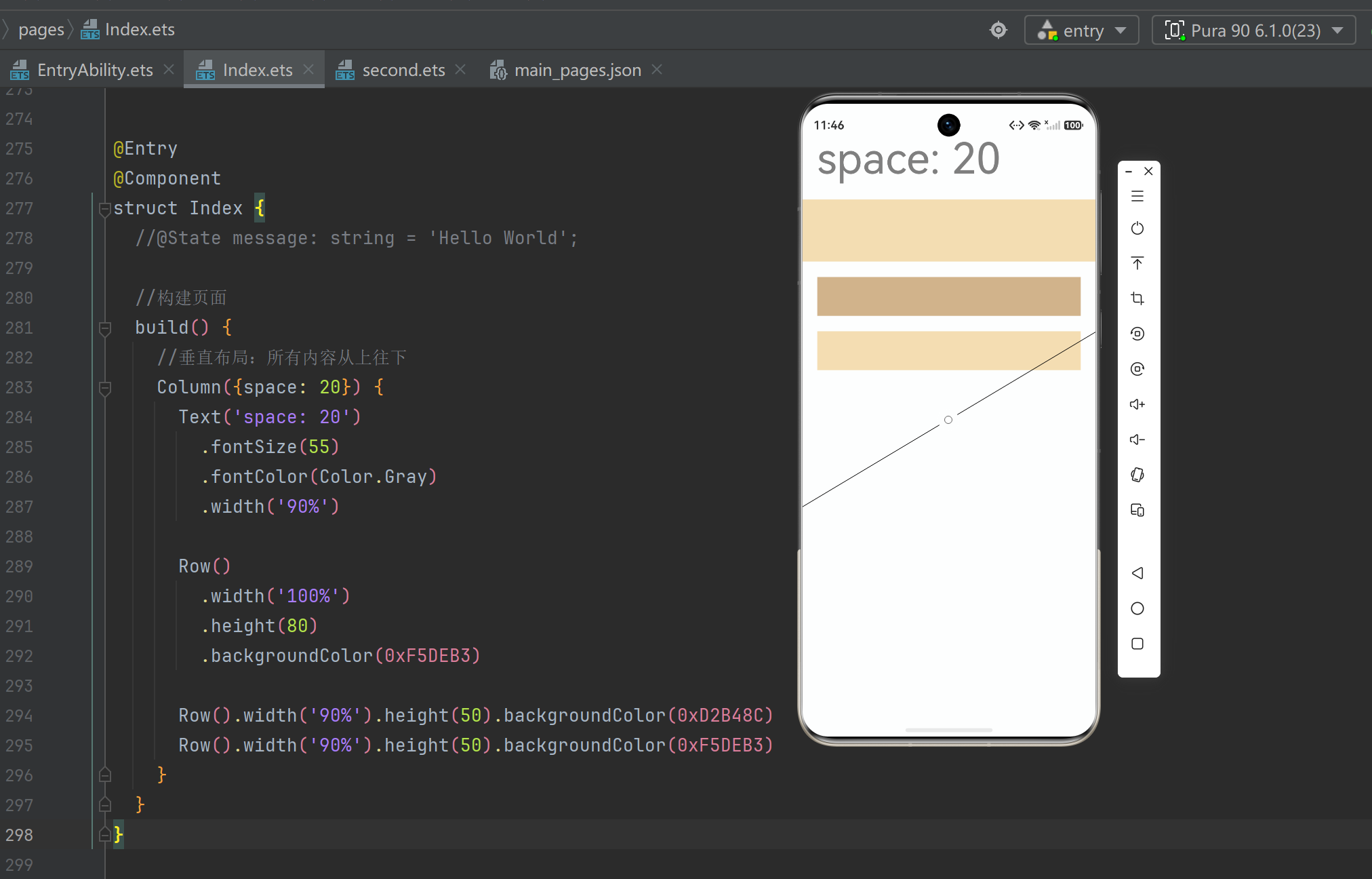Click the time 11:46 in emulator status bar
Image resolution: width=1372 pixels, height=879 pixels.
coord(829,125)
